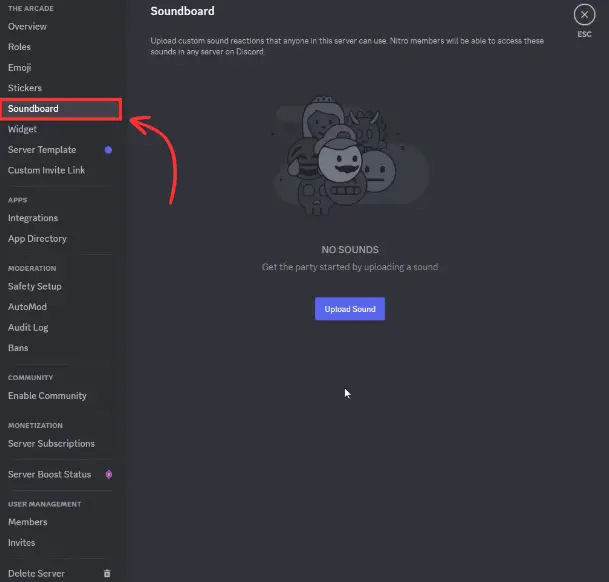Image resolution: width=609 pixels, height=582 pixels.
Task: Select the highlighted Soundboard item
Action: 61,109
